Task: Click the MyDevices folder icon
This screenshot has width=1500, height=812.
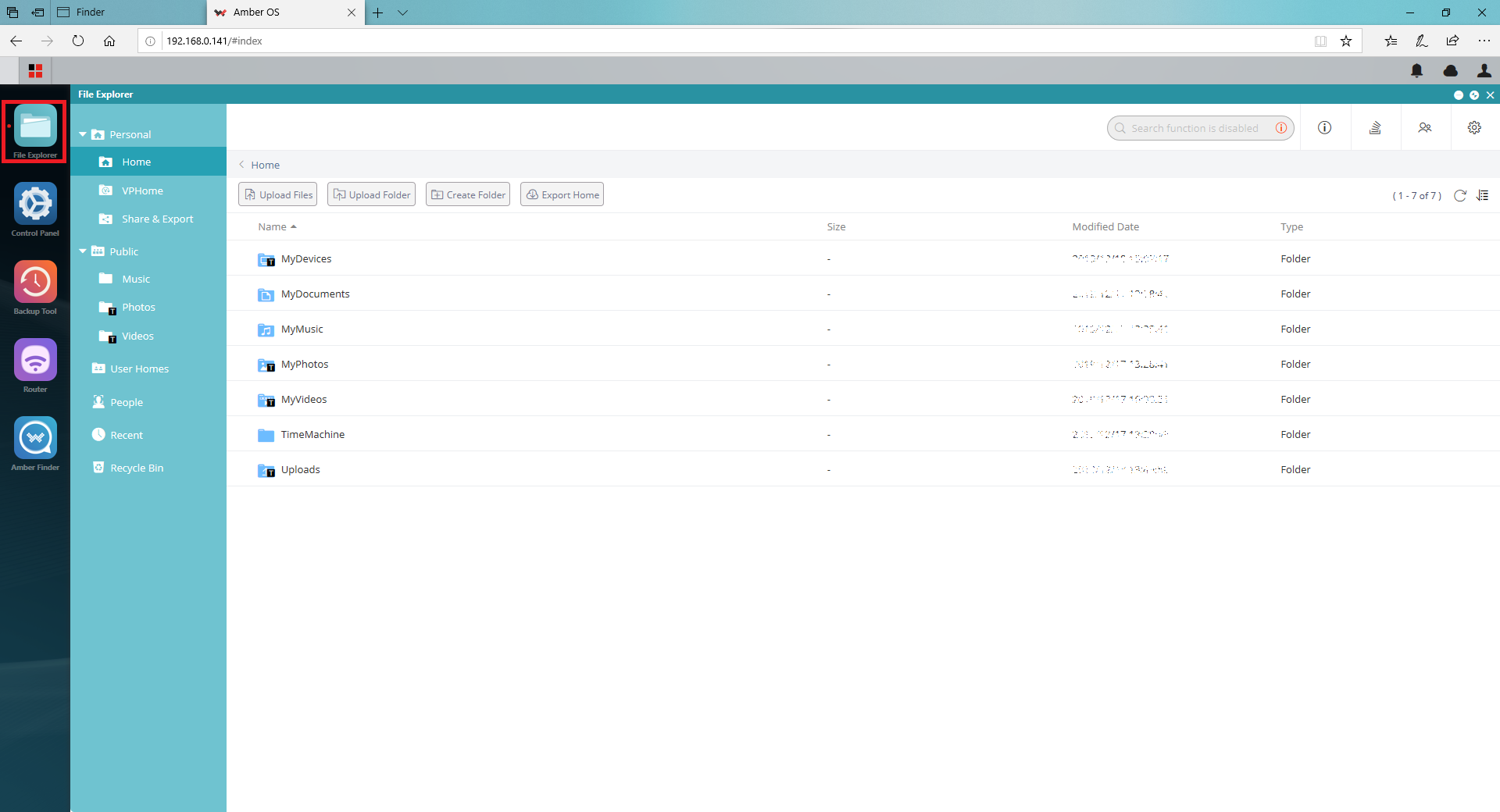Action: point(266,259)
